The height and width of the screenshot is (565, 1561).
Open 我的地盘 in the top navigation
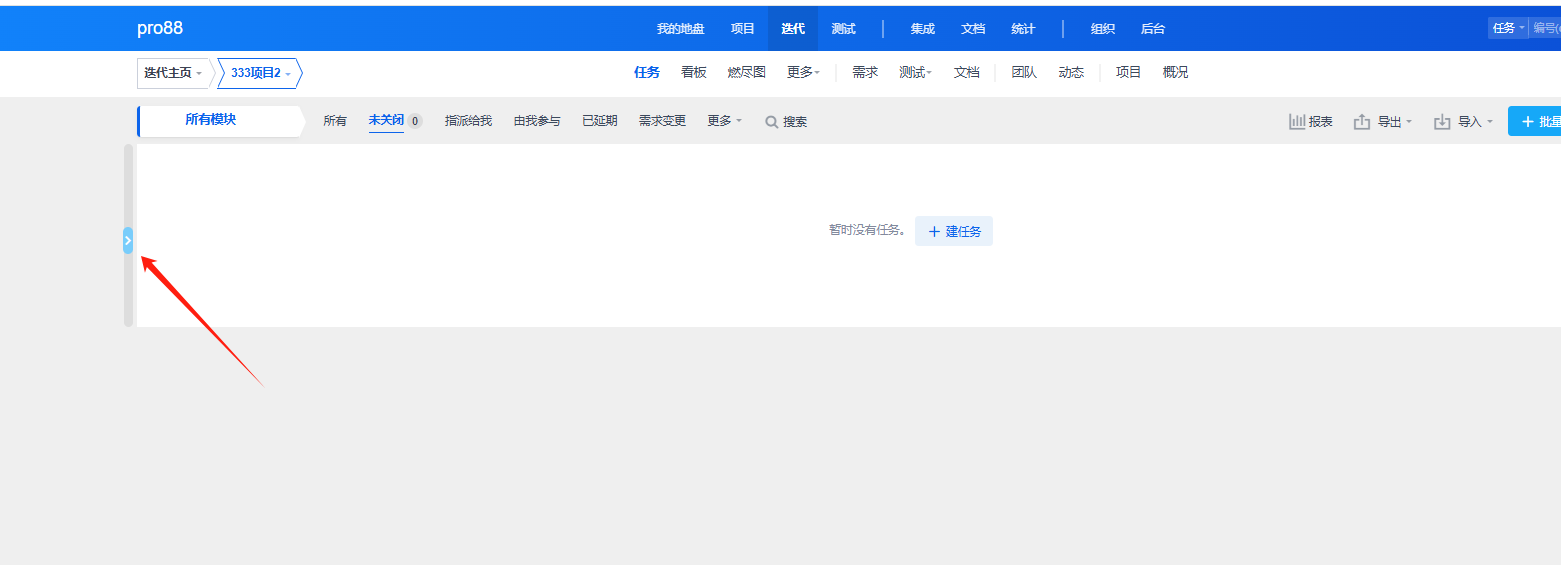681,29
